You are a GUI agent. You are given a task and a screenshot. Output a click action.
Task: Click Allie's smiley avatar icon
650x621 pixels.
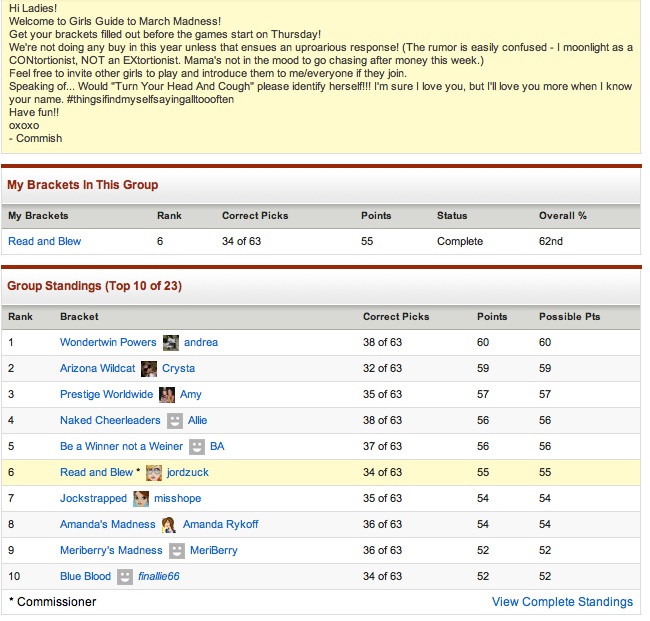pos(175,421)
